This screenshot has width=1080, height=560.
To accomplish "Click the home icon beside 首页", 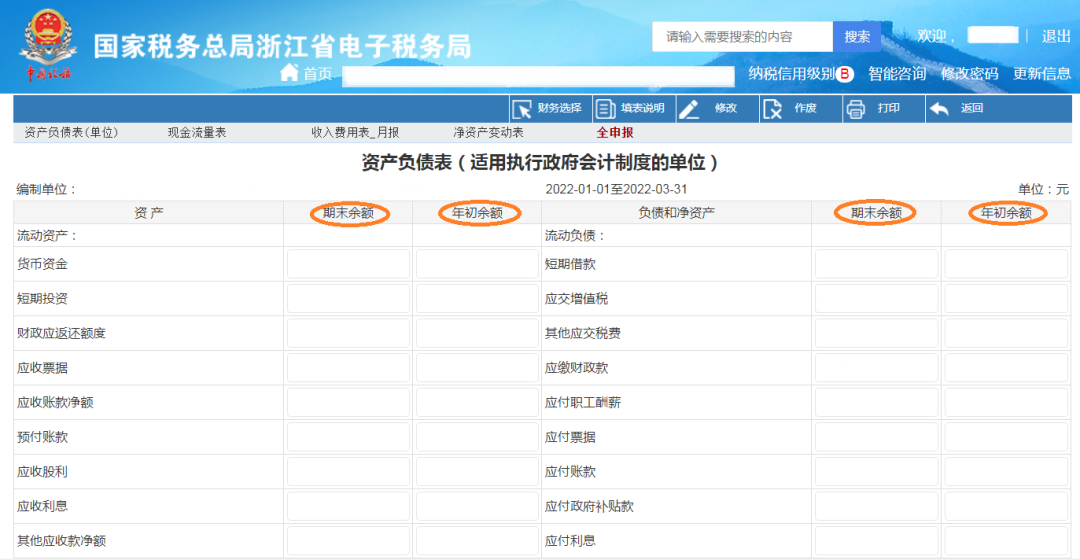I will (289, 72).
